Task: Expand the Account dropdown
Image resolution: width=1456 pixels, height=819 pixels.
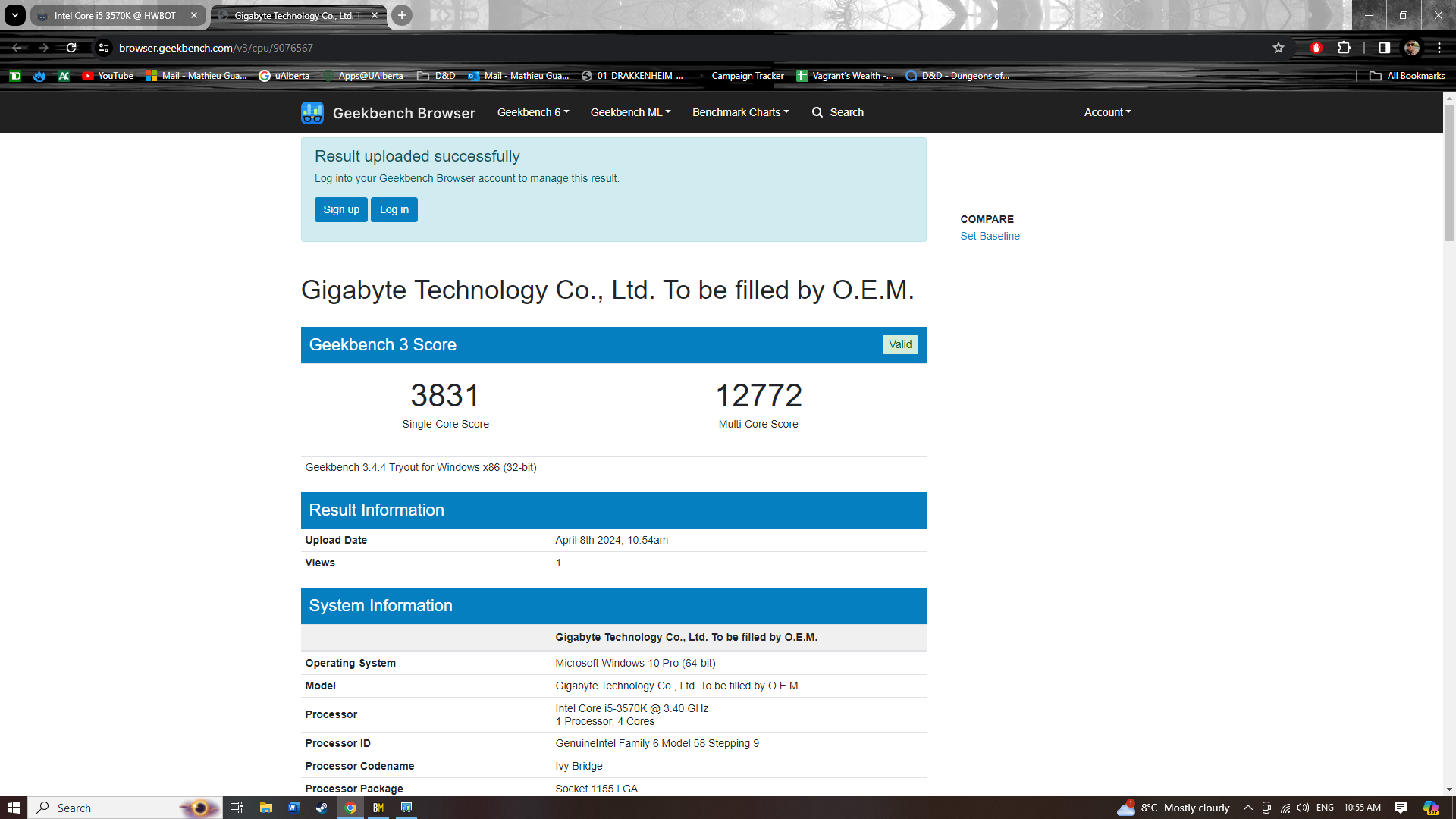Action: 1107,112
